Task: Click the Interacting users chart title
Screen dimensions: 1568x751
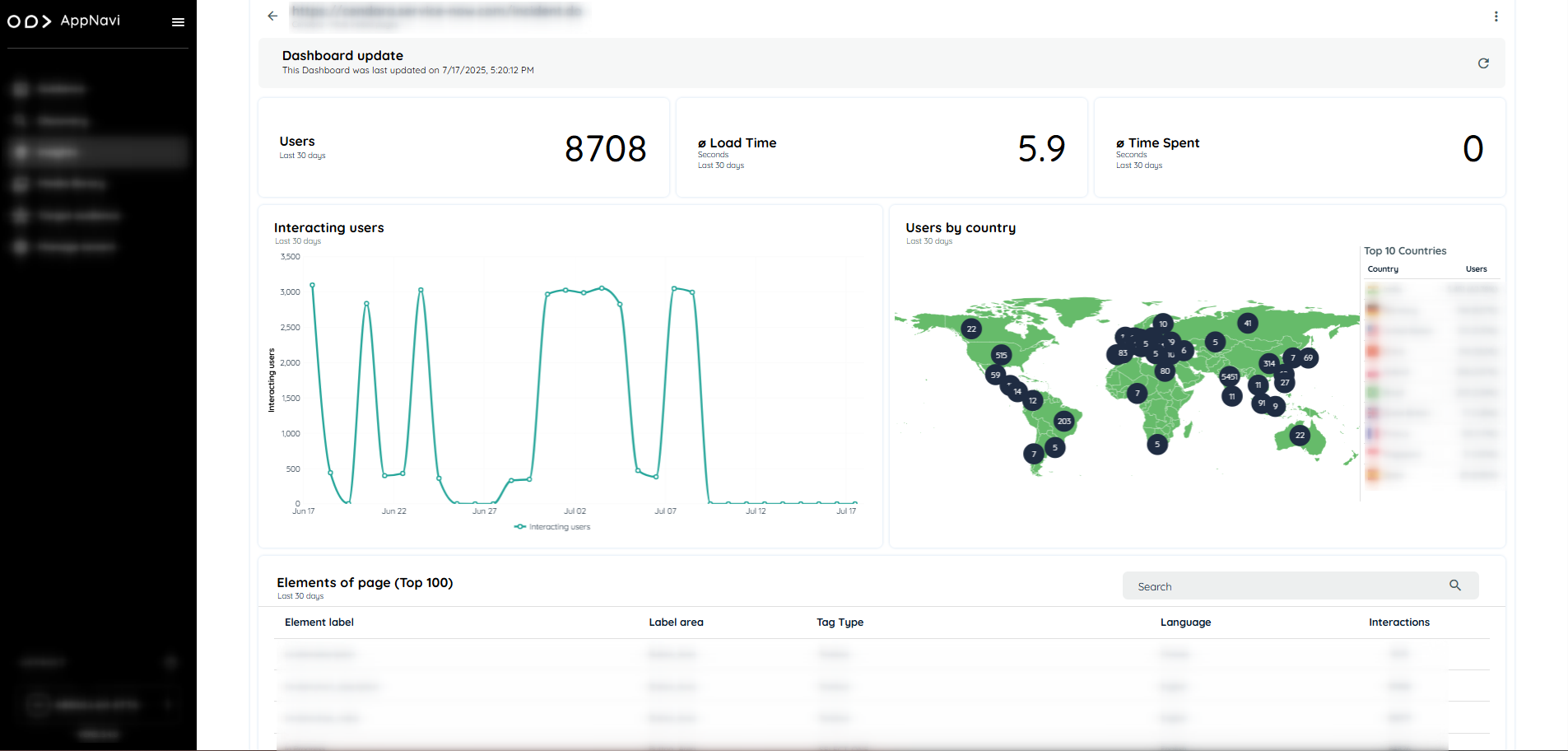Action: point(328,228)
